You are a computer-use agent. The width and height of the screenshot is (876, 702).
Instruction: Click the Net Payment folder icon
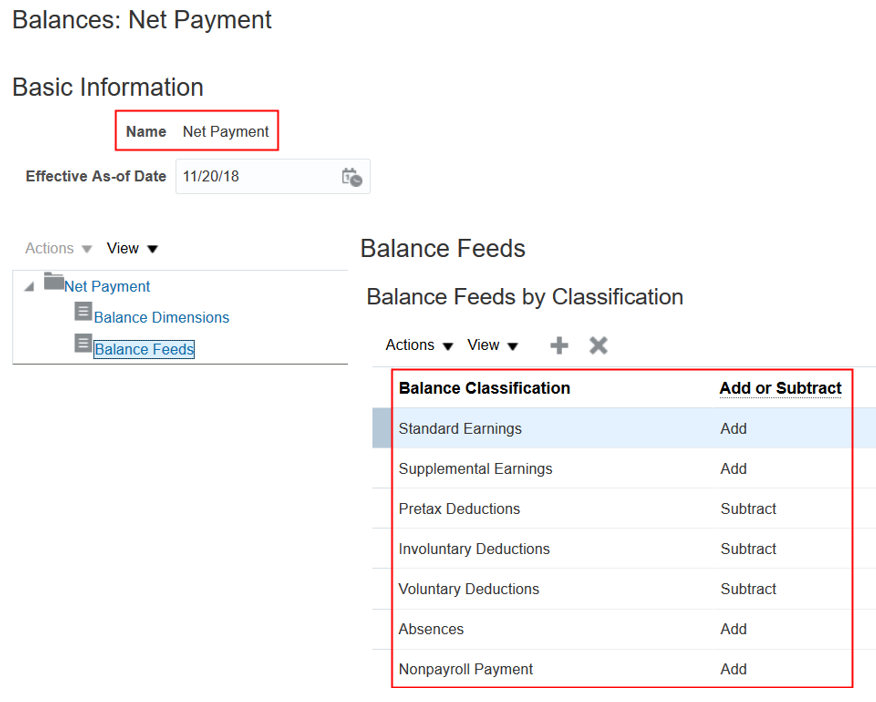click(53, 282)
